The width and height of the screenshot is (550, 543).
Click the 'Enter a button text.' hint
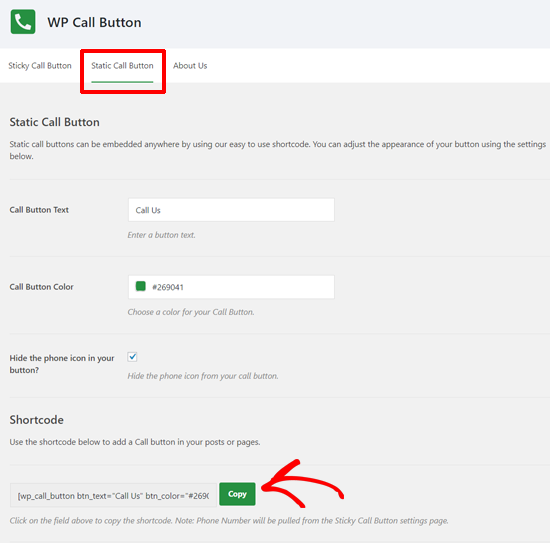click(161, 235)
